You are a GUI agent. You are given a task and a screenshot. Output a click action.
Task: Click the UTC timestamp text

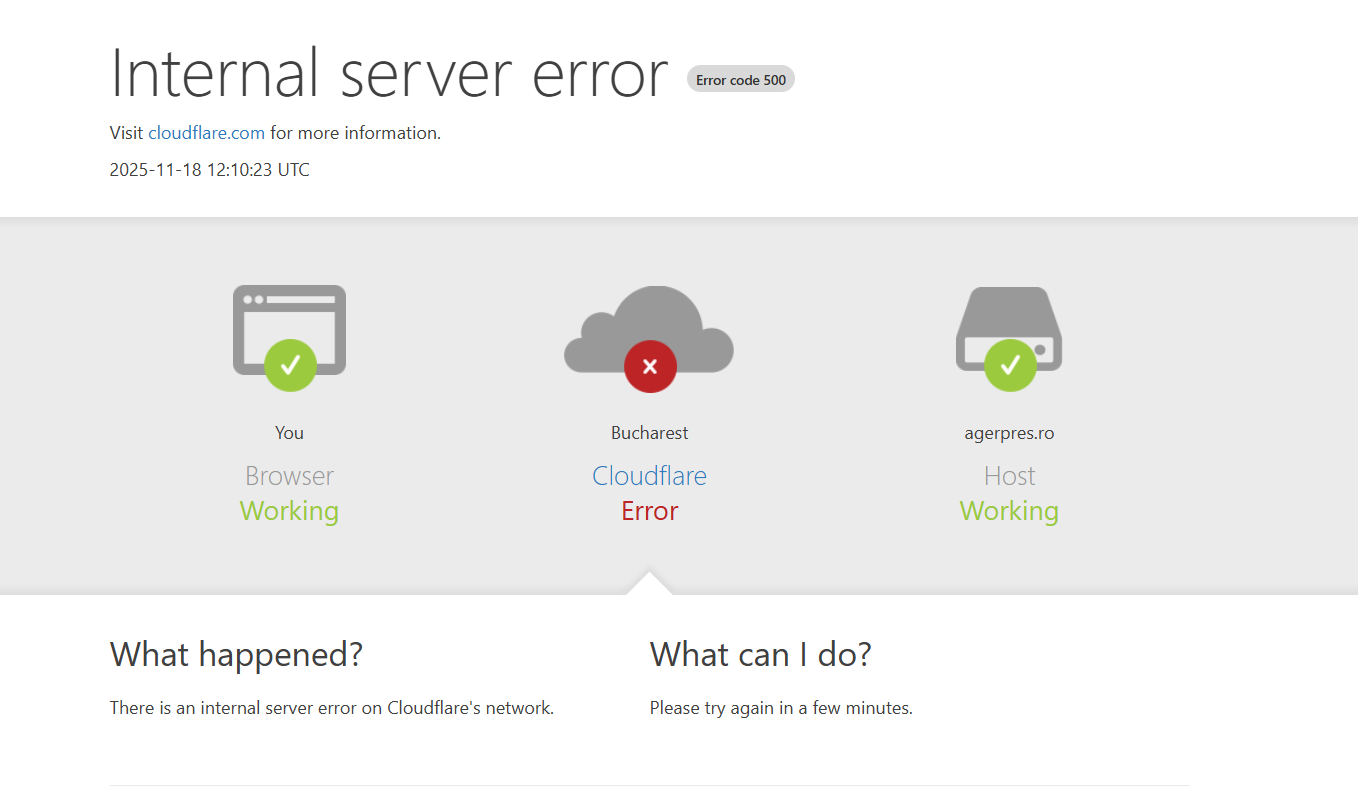pyautogui.click(x=209, y=169)
